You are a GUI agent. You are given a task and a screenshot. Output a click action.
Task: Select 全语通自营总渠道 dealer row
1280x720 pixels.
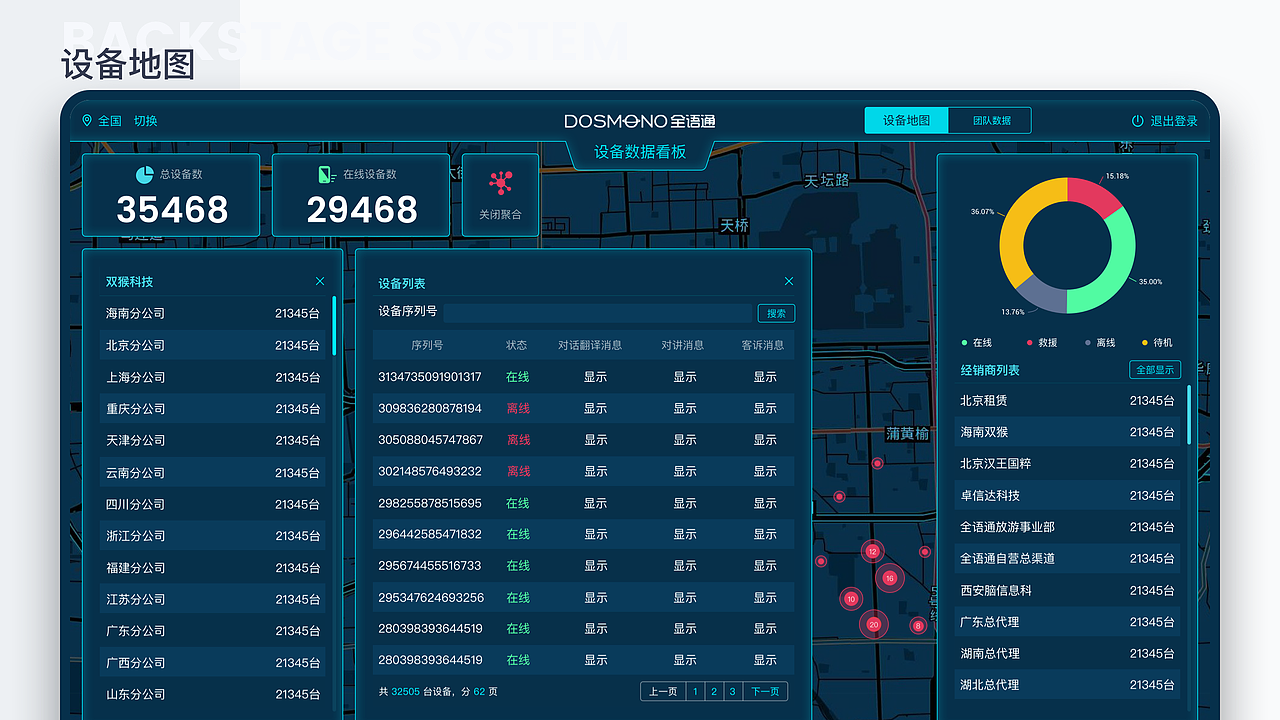[1067, 558]
